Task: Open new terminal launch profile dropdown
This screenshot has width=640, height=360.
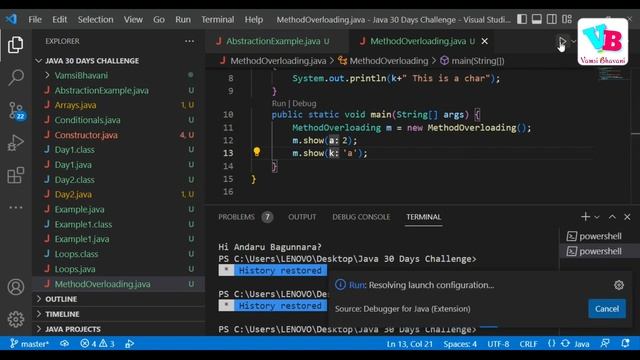Action: 597,217
